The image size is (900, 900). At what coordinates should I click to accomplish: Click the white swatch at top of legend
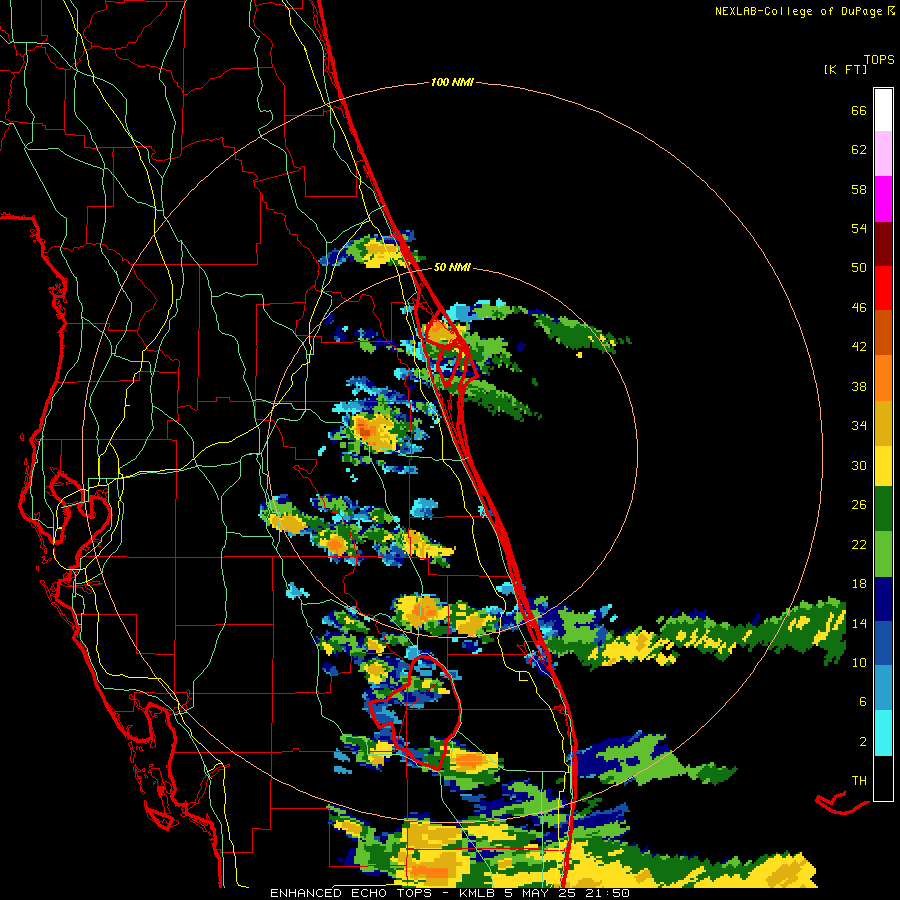(883, 110)
